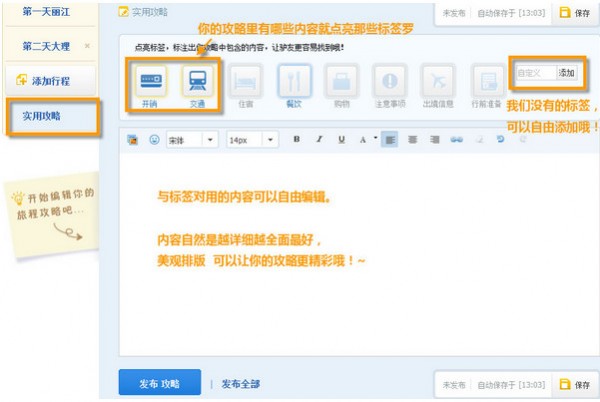Toggle the 交通 transport tag icon
Image resolution: width=600 pixels, height=402 pixels.
pyautogui.click(x=197, y=81)
